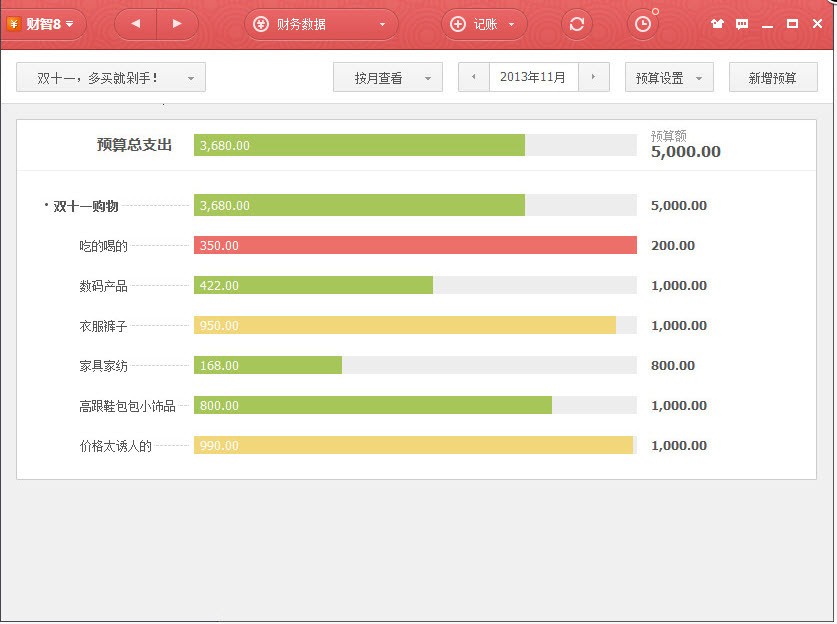The image size is (837, 624).
Task: Open the feedback message icon
Action: (742, 24)
